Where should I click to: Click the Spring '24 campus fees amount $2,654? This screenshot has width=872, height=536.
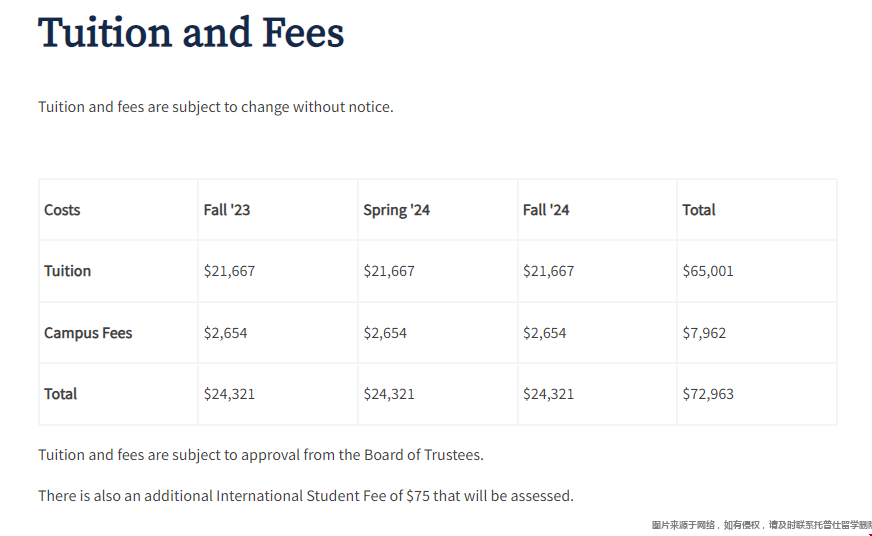(385, 333)
